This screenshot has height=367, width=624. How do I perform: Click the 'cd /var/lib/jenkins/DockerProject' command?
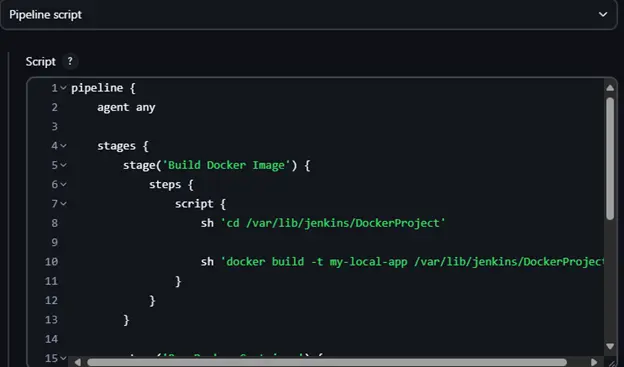point(333,223)
